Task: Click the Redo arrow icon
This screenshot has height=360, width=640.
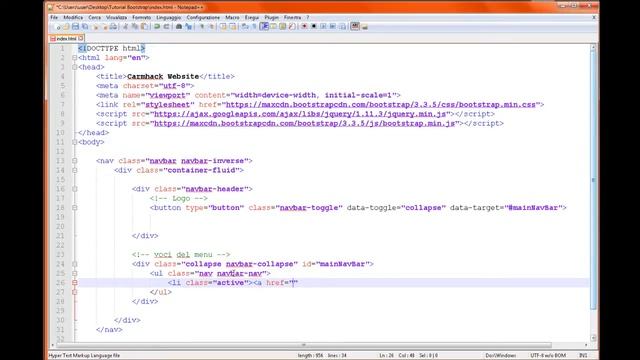Action: (x=167, y=27)
